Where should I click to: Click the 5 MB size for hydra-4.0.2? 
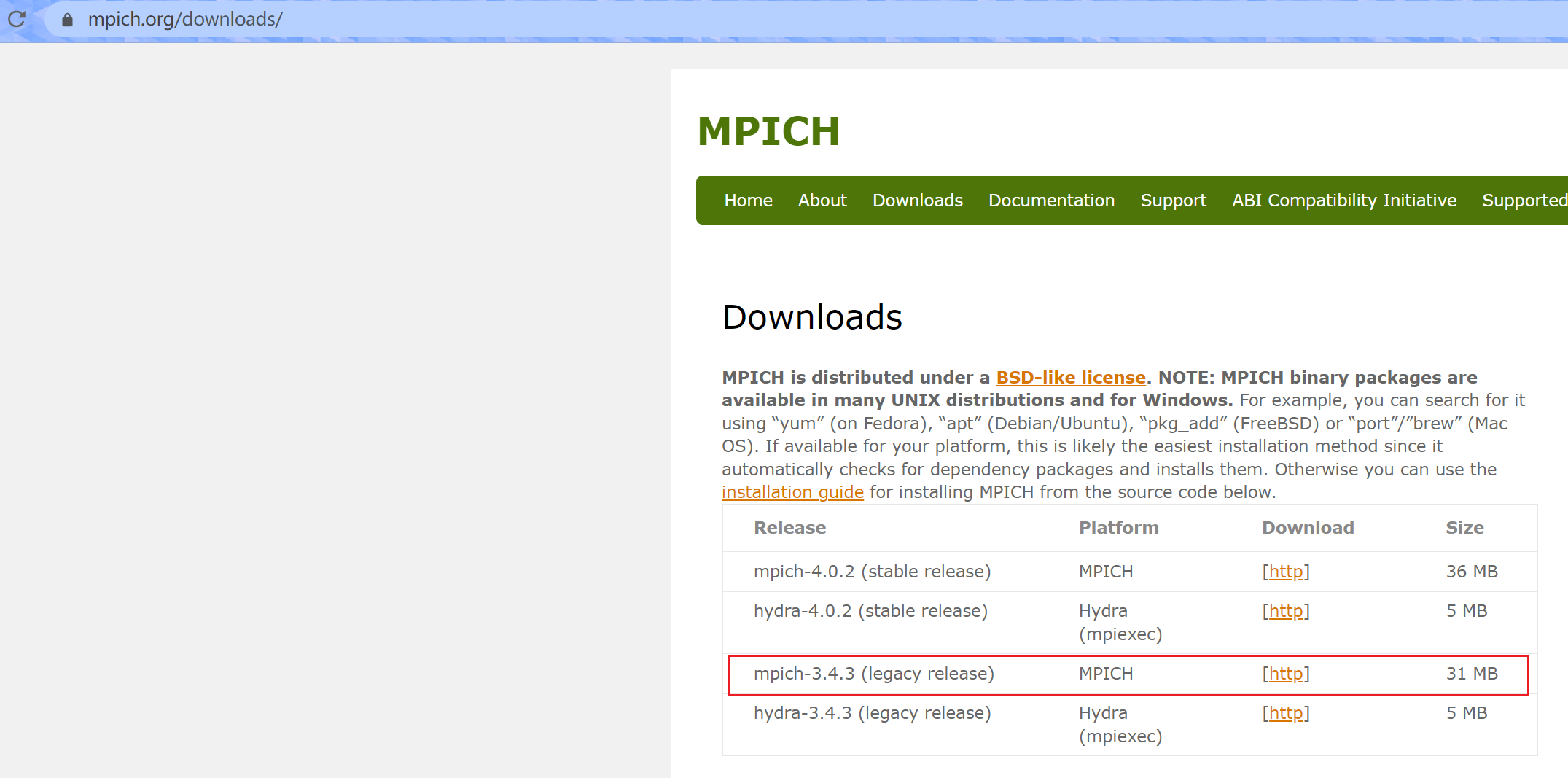click(x=1467, y=611)
